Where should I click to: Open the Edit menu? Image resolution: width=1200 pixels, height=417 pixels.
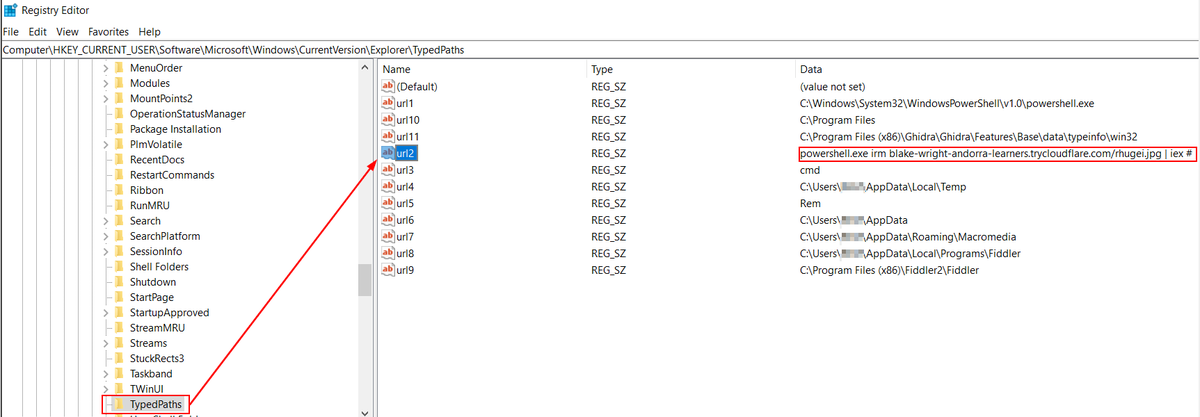coord(38,32)
